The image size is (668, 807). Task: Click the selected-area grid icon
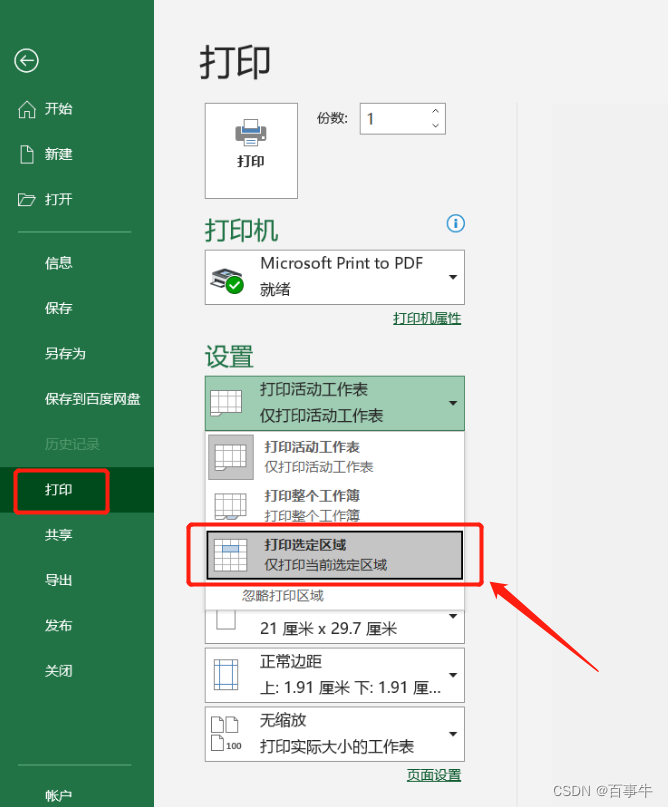click(231, 555)
